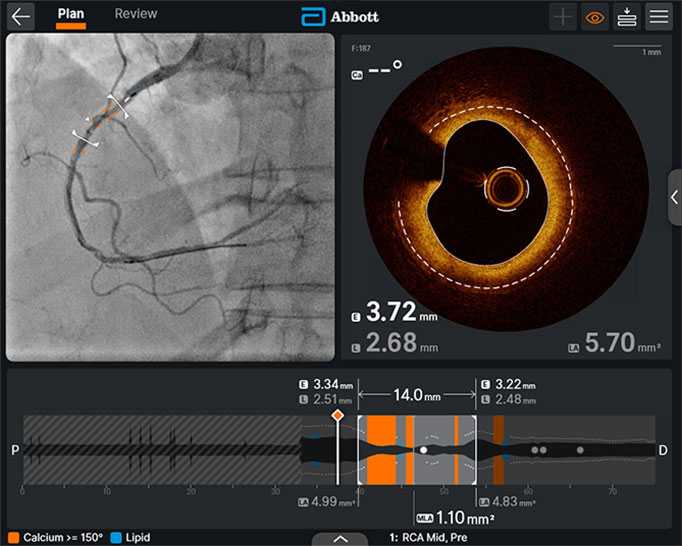Click the 4.99 mm² proximal area

[333, 502]
